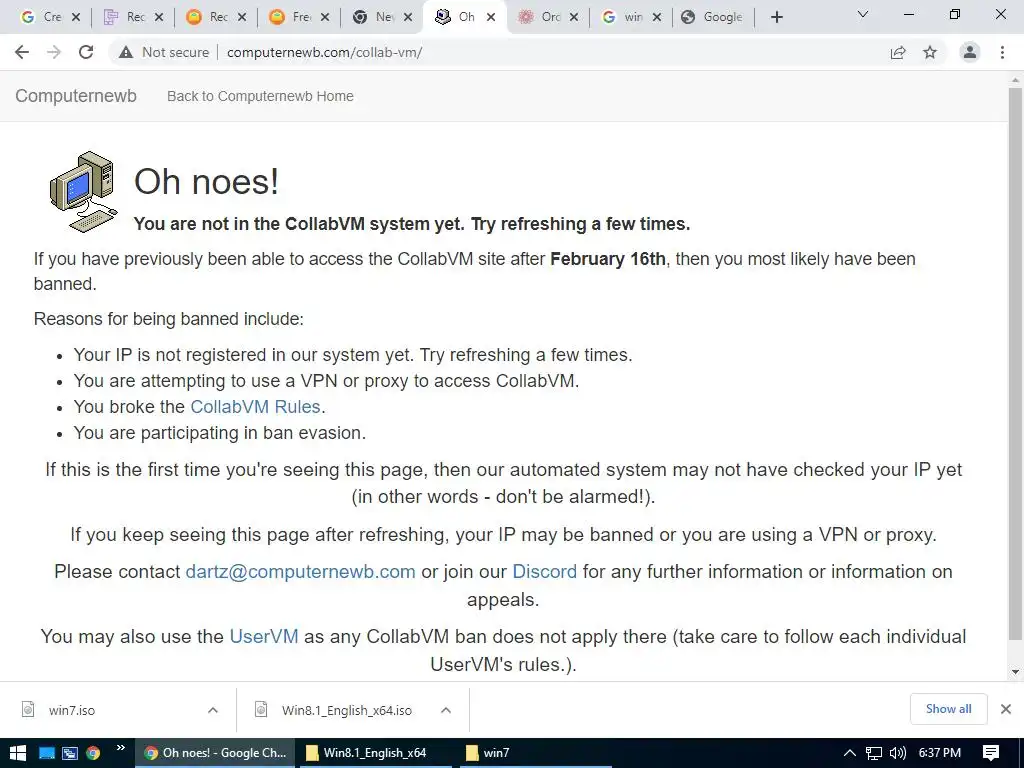The image size is (1024, 768).
Task: Click the forward navigation arrow
Action: (54, 52)
